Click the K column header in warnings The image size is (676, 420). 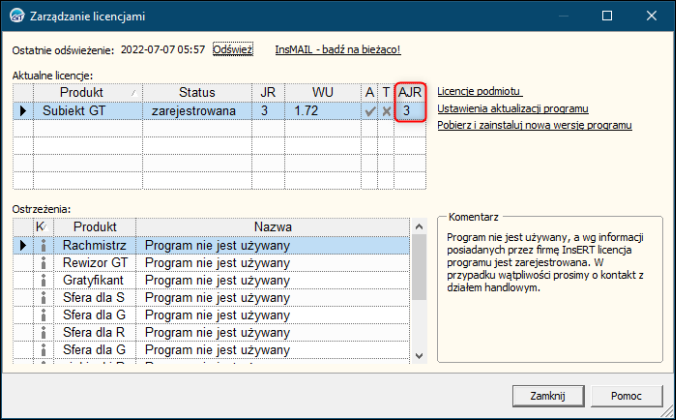point(43,227)
